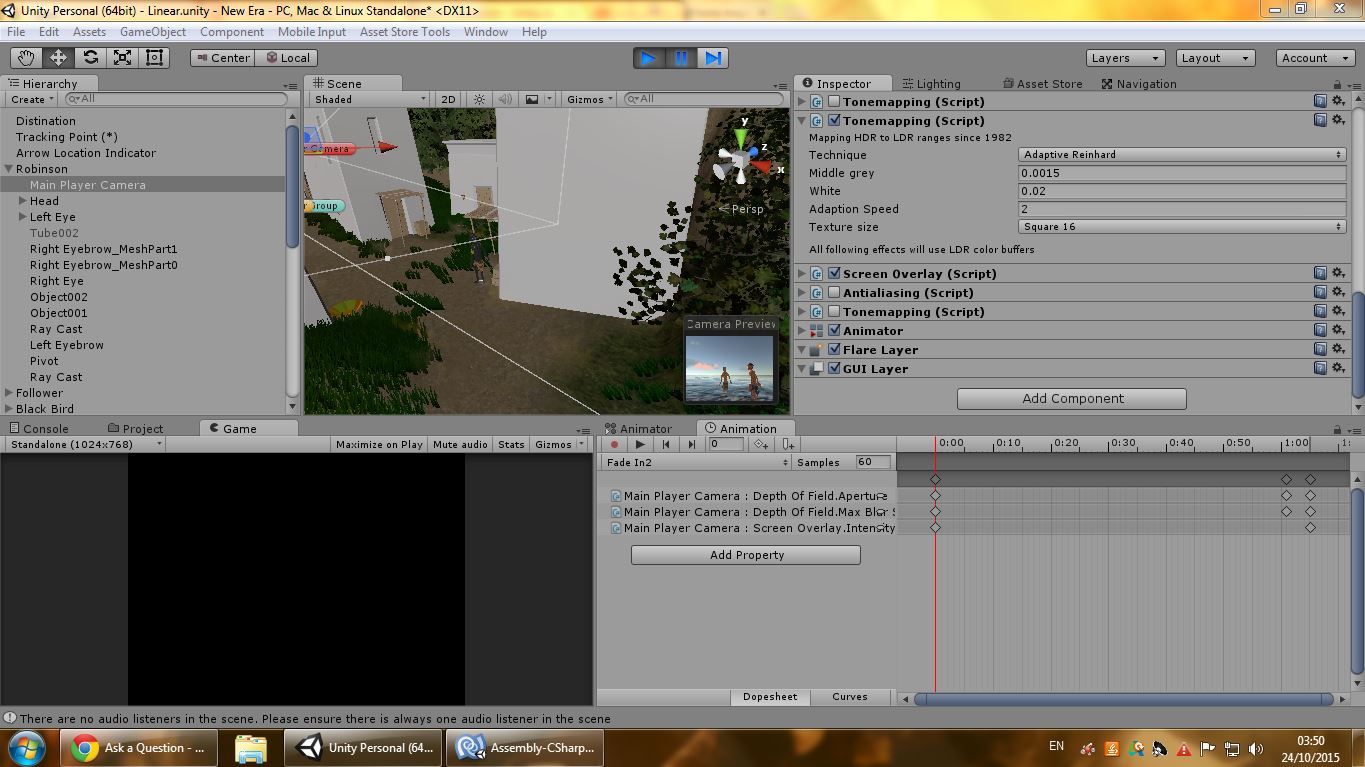Screen dimensions: 1365x767
Task: Start Play mode with the Play button
Action: (x=649, y=58)
